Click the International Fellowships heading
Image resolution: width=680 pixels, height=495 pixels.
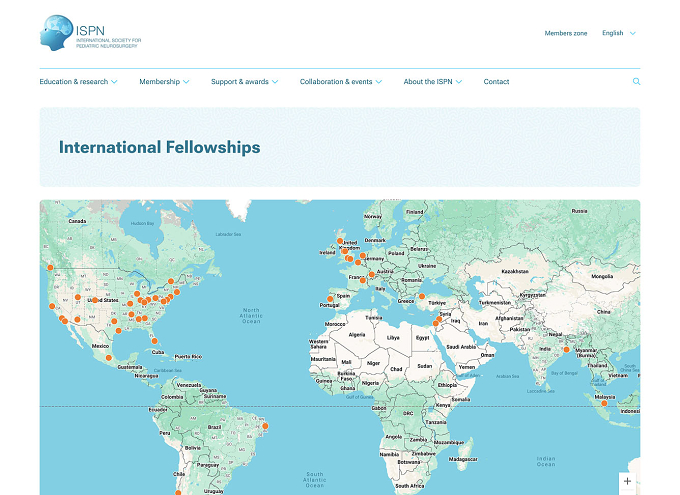[160, 147]
